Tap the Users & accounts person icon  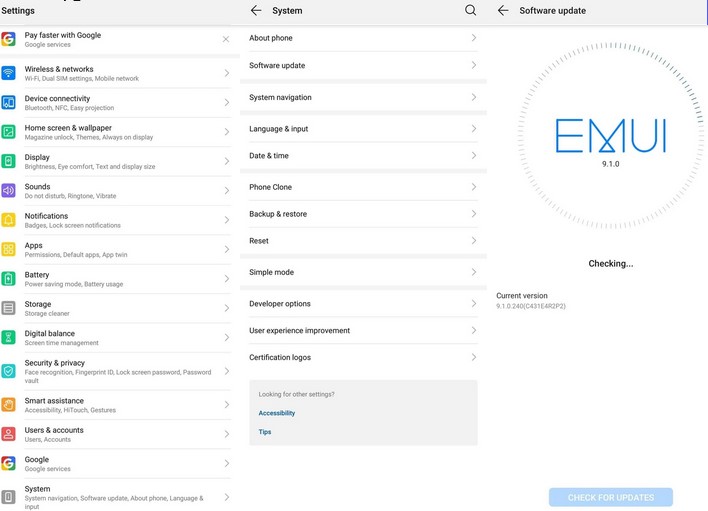point(8,433)
